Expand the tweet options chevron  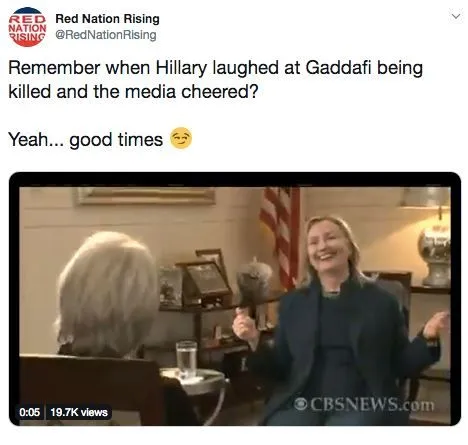456,16
